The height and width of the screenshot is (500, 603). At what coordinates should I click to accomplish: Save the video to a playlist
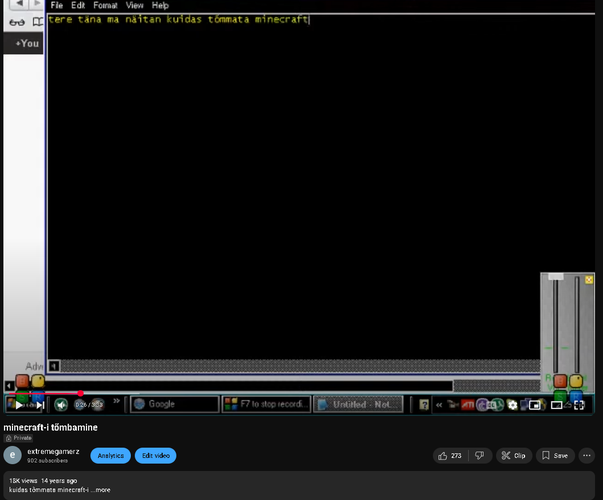(555, 456)
